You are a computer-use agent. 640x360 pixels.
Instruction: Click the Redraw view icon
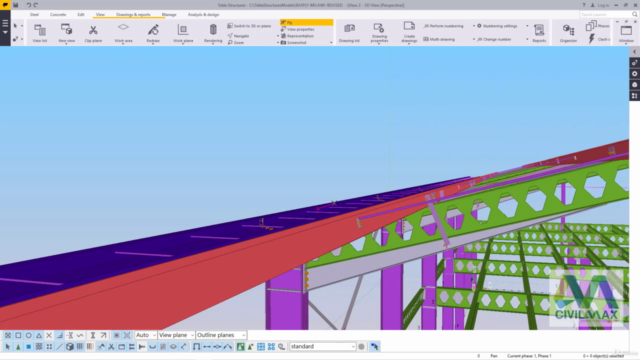[x=153, y=30]
